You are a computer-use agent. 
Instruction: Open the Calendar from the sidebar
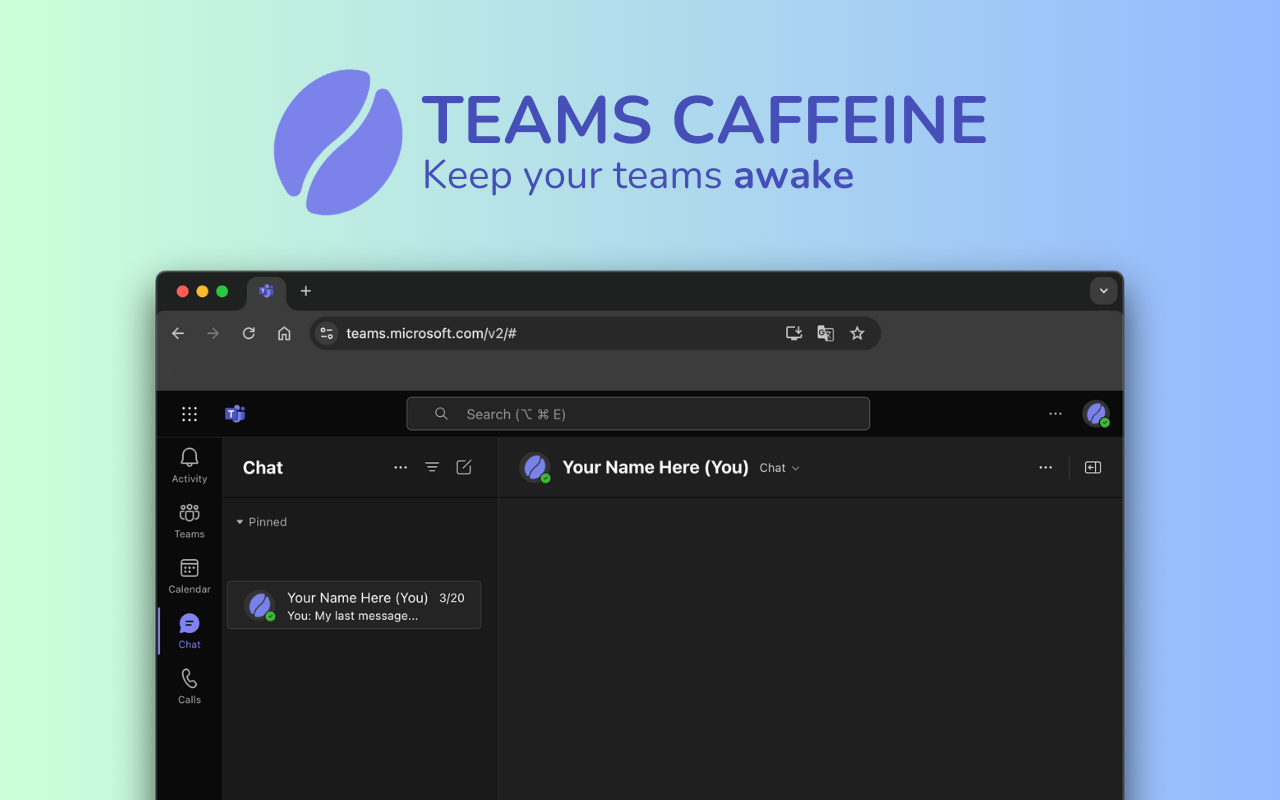[189, 575]
